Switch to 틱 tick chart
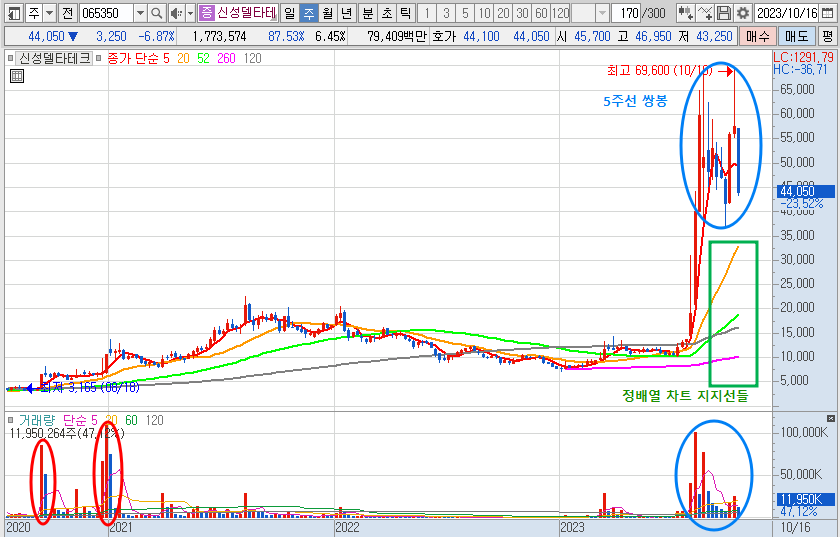The height and width of the screenshot is (537, 840). point(406,13)
